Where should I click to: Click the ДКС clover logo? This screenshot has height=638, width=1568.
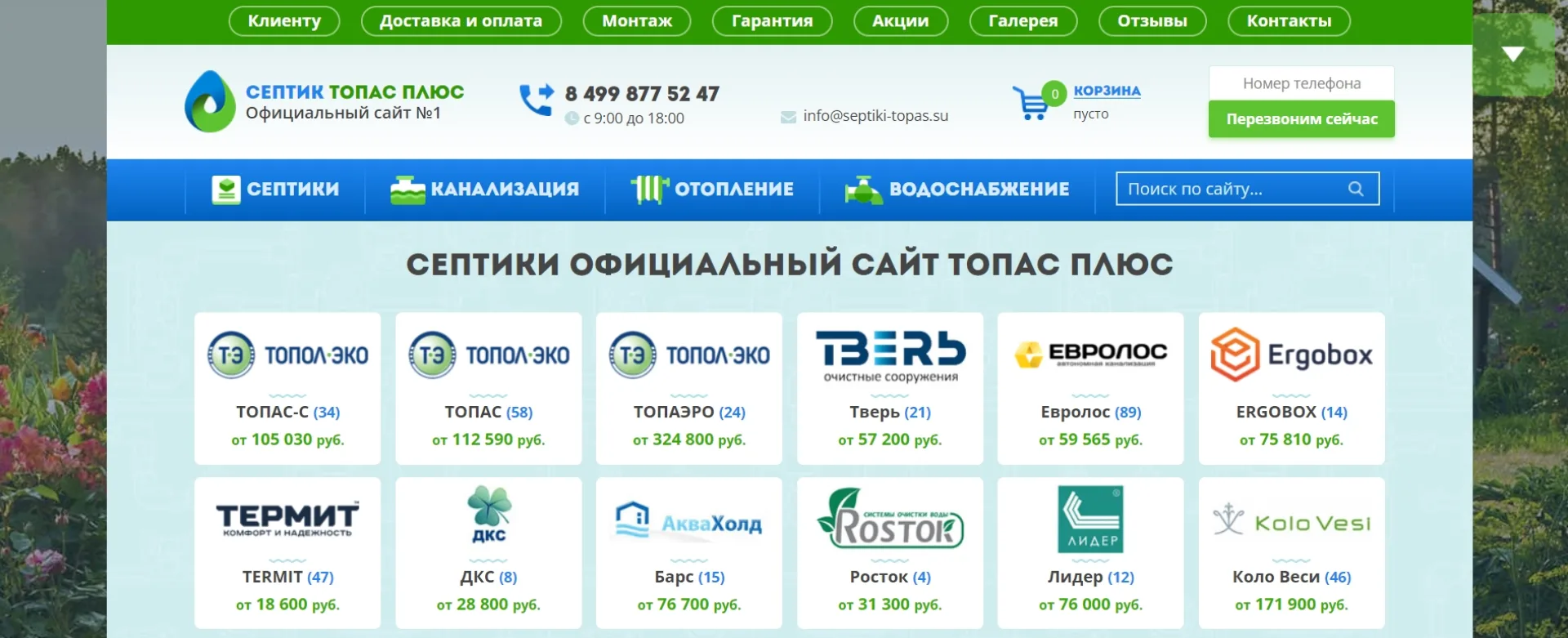(x=488, y=514)
